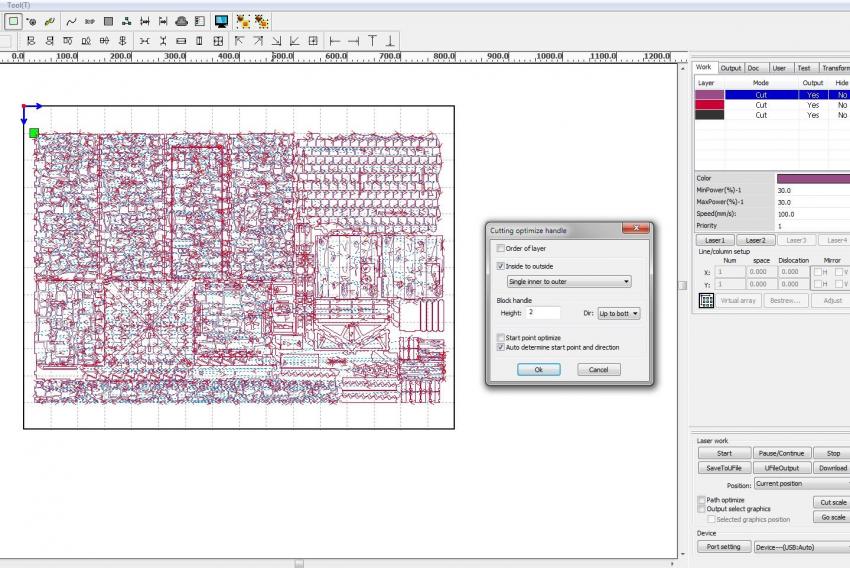
Task: Enable the Order of layer checkbox
Action: point(501,248)
